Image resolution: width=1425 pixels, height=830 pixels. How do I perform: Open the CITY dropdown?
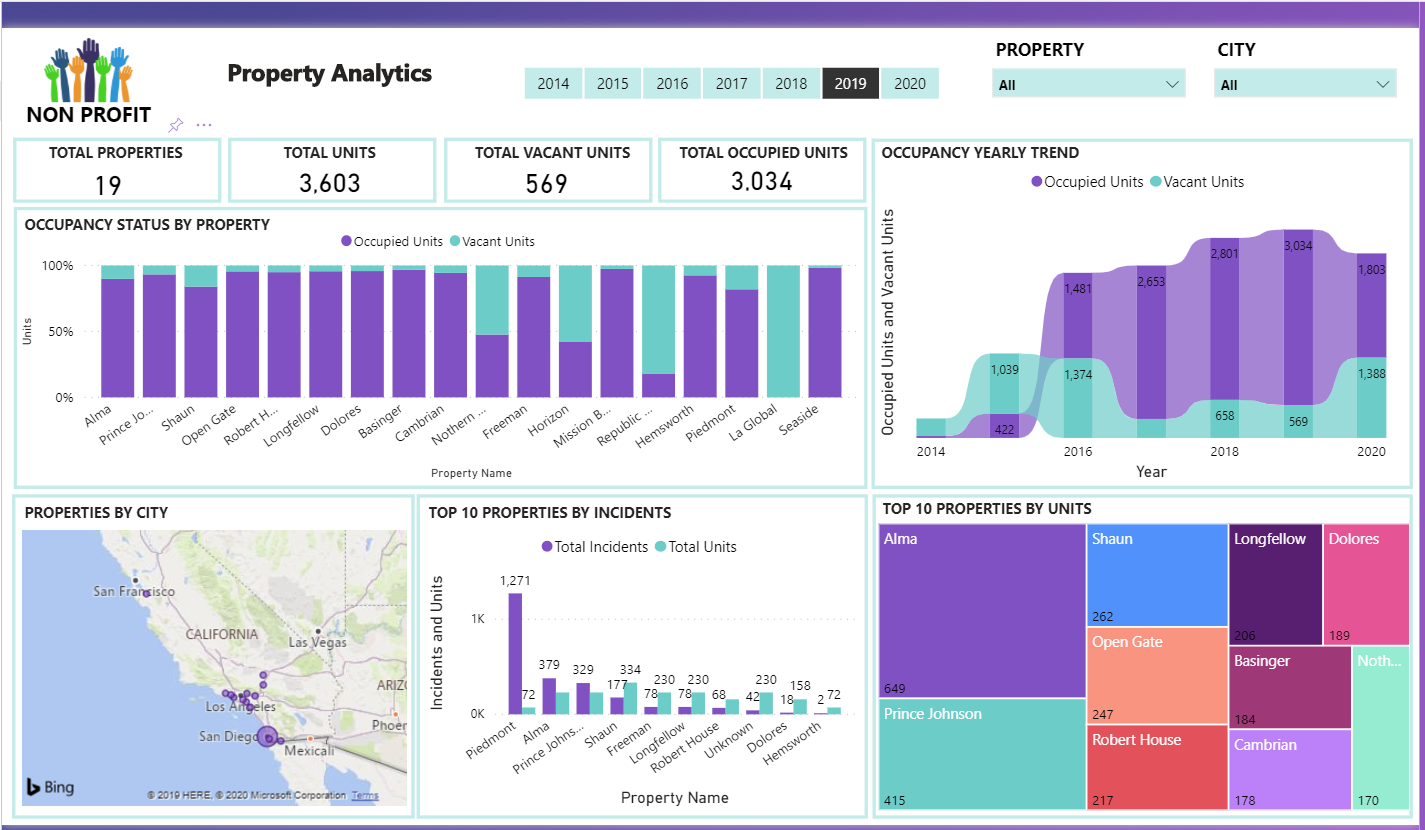[x=1305, y=84]
